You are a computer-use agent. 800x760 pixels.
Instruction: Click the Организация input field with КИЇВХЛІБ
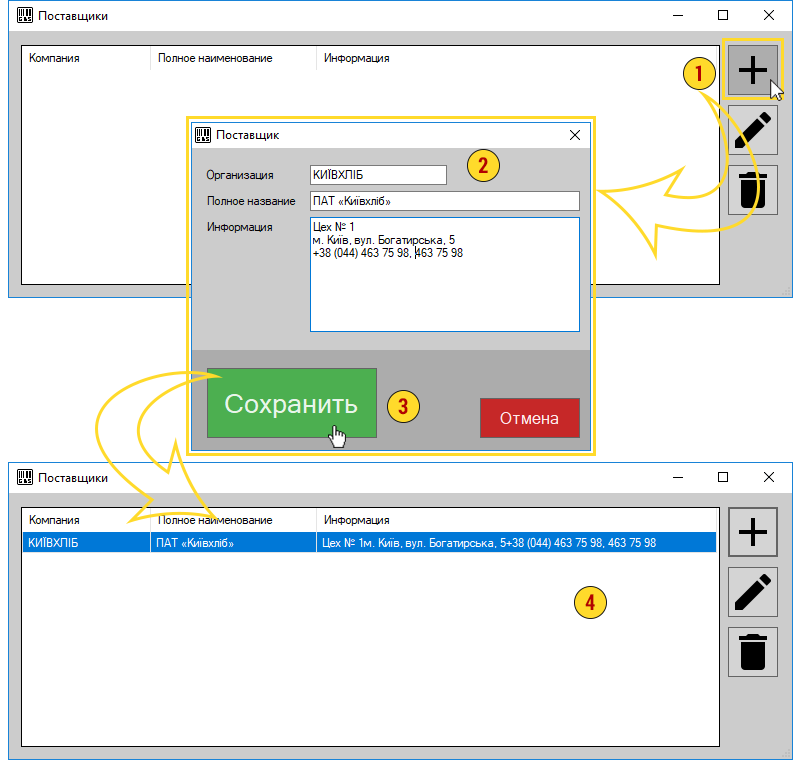378,175
